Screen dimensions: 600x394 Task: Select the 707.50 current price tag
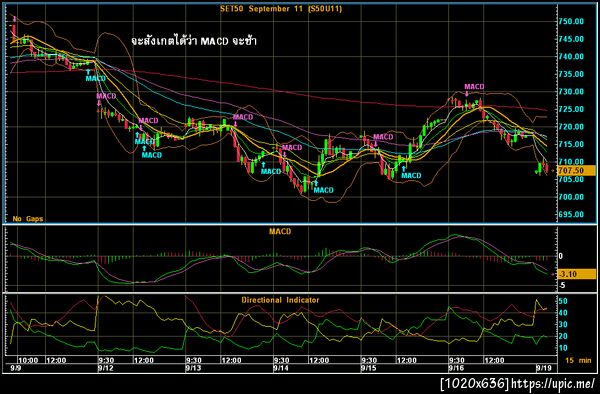pyautogui.click(x=577, y=171)
